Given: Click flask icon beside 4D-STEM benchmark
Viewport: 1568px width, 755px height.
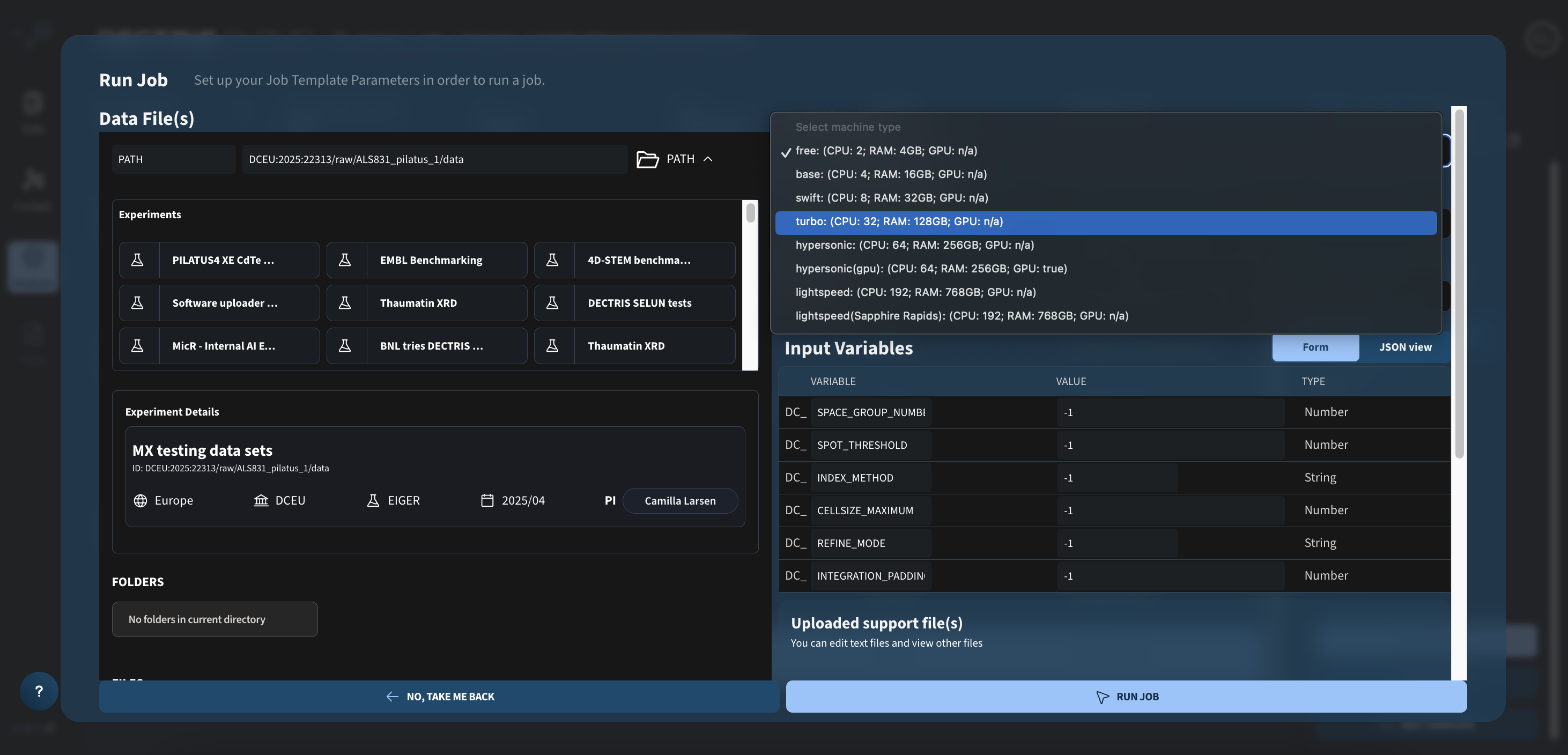Looking at the screenshot, I should coord(552,260).
